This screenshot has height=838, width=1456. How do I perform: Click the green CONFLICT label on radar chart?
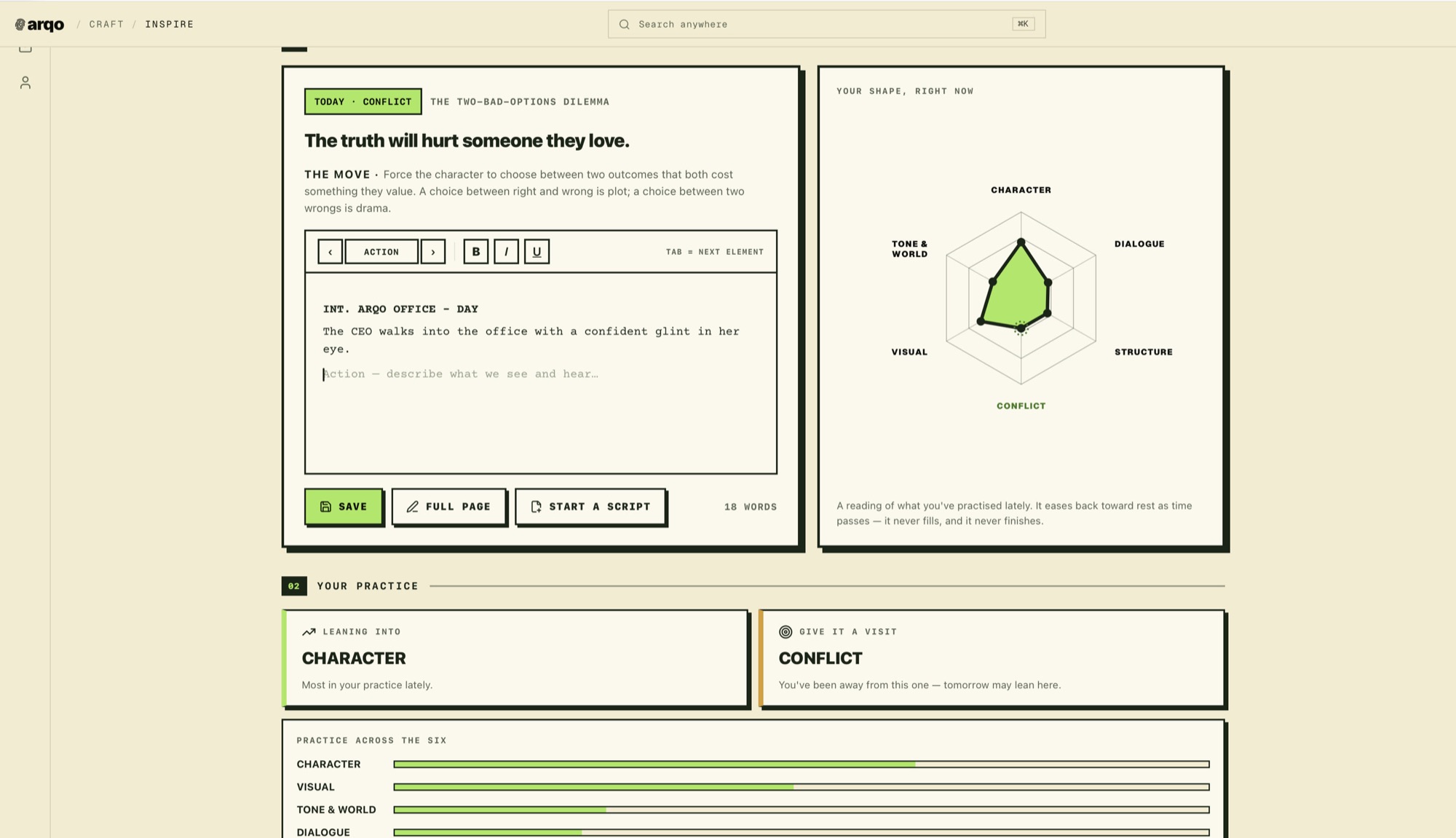(x=1021, y=406)
